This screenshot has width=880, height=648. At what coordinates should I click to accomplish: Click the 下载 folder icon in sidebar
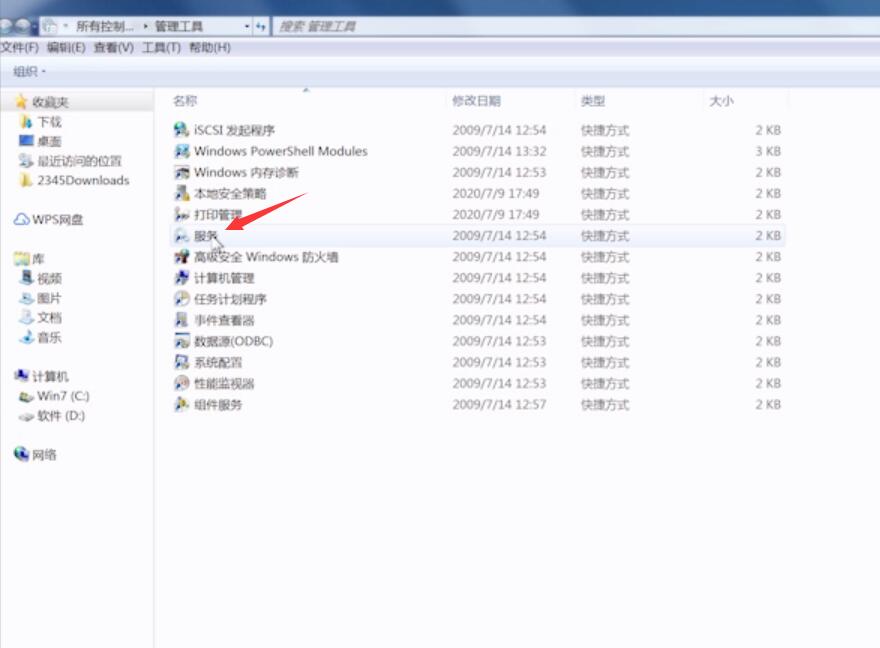(x=26, y=122)
